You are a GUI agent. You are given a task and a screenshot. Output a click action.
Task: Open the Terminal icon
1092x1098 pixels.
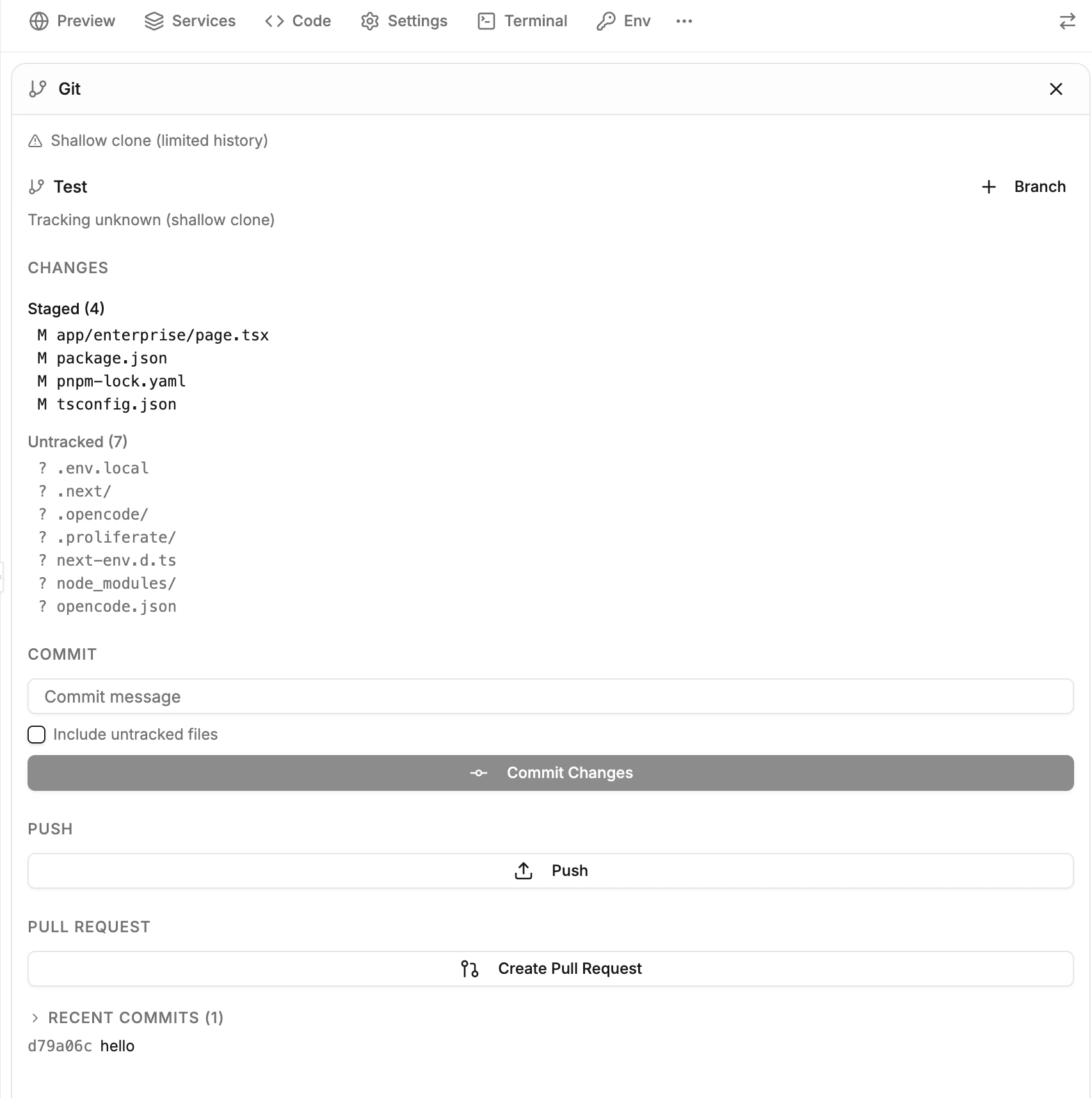click(486, 20)
